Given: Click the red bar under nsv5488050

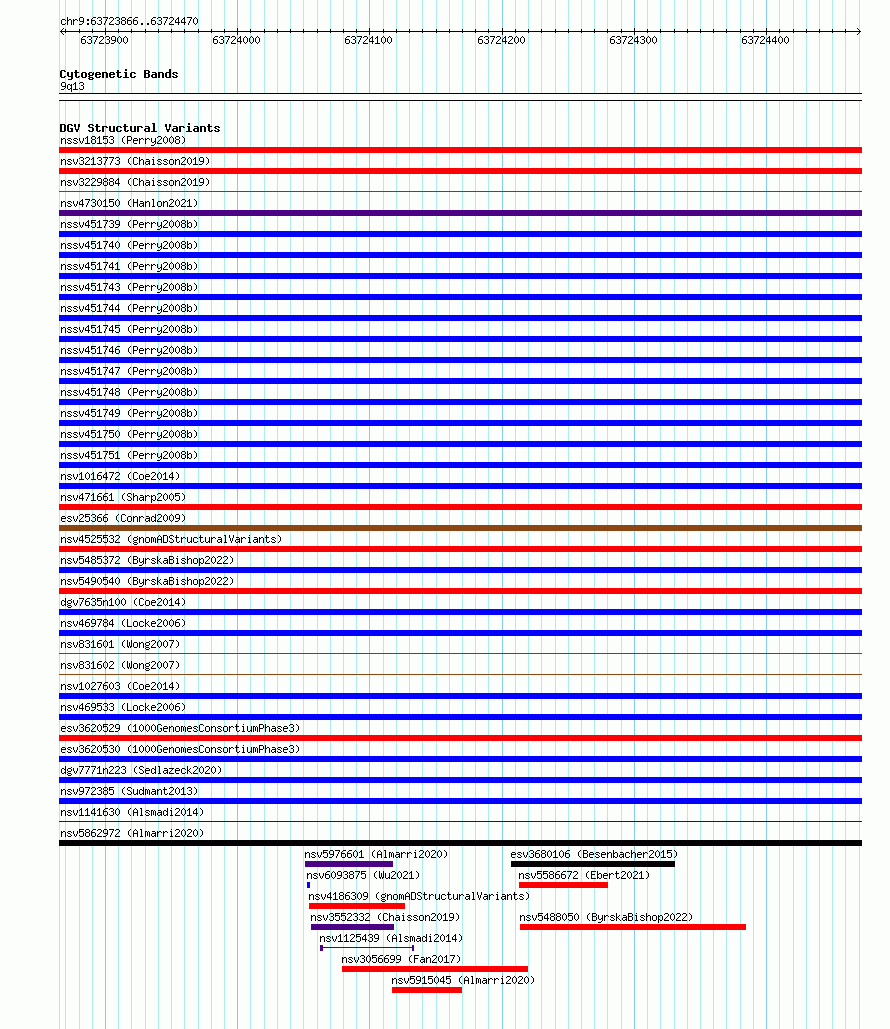Looking at the screenshot, I should click(633, 927).
